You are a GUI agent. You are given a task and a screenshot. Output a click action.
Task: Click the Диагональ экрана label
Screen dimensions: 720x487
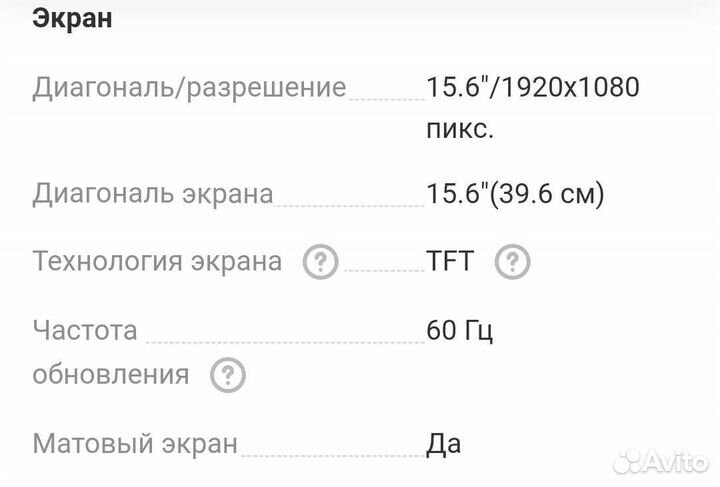click(x=153, y=193)
